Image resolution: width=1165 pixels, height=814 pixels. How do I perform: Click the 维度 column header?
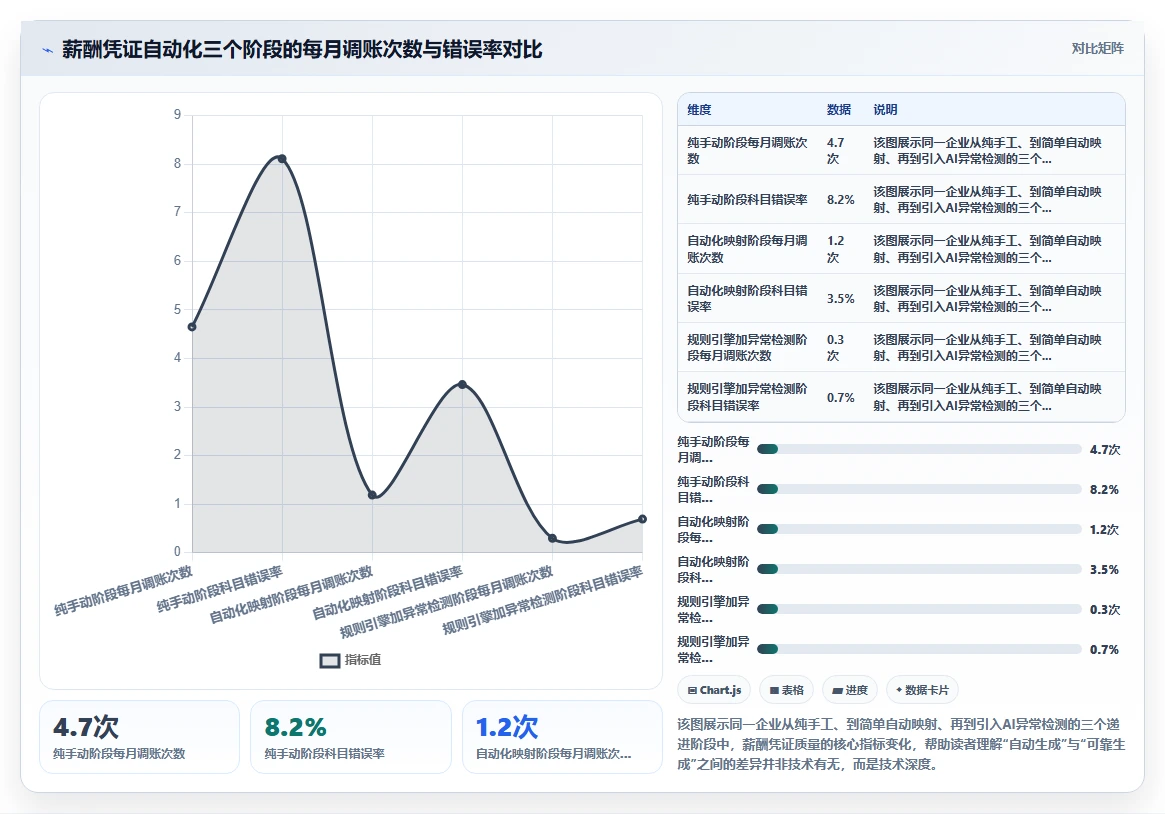coord(699,110)
